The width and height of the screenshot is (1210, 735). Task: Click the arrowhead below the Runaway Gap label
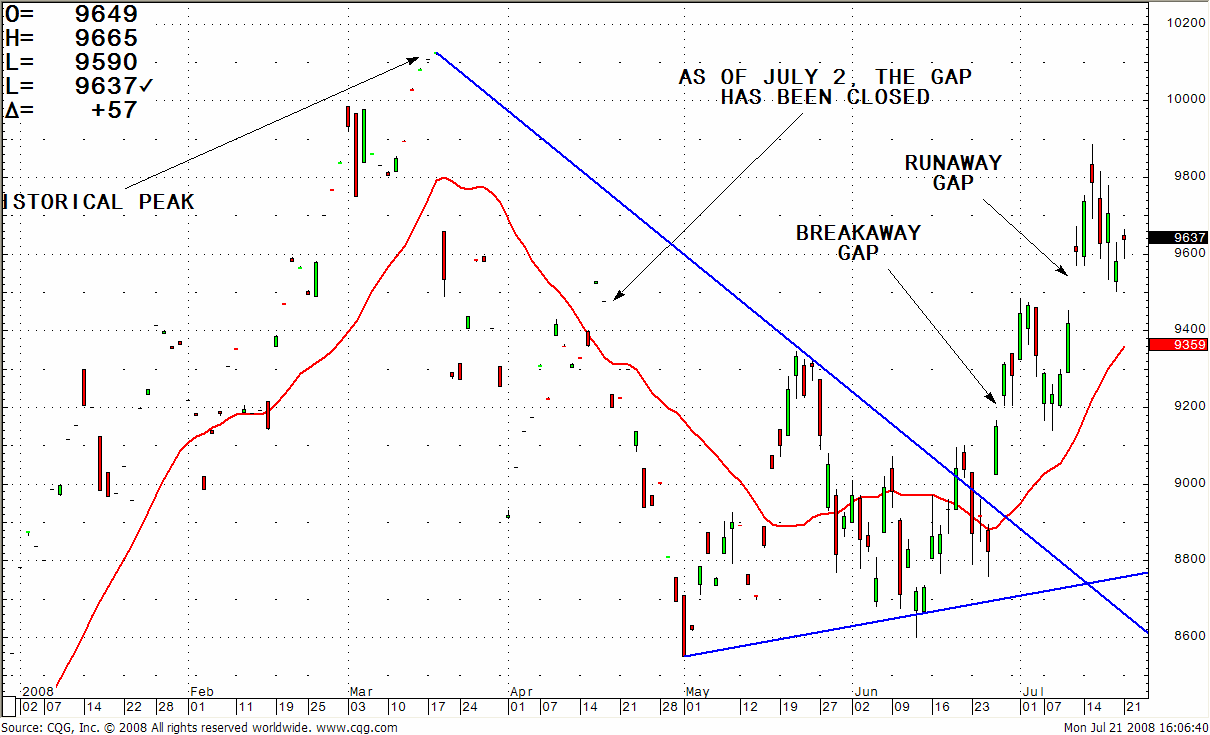click(1063, 270)
